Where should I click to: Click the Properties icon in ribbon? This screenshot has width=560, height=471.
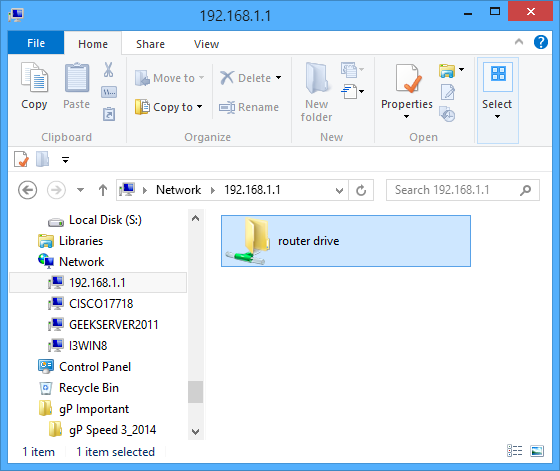click(407, 78)
